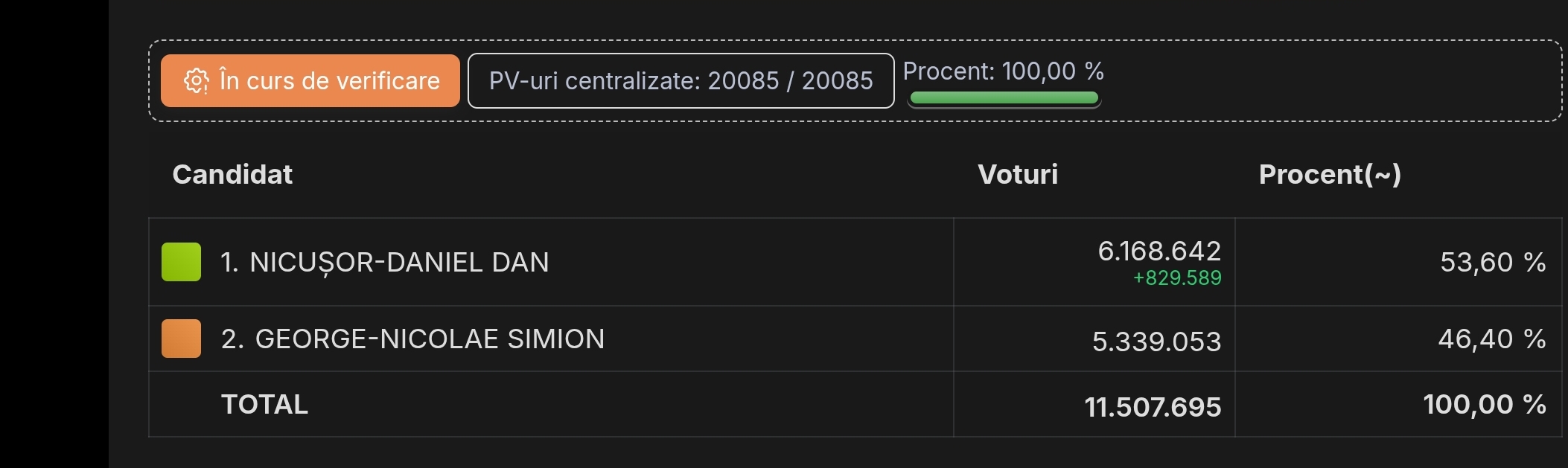Click the 'PV-uri centralizate: 20085 / 20085' box
The height and width of the screenshot is (468, 1568).
(681, 81)
